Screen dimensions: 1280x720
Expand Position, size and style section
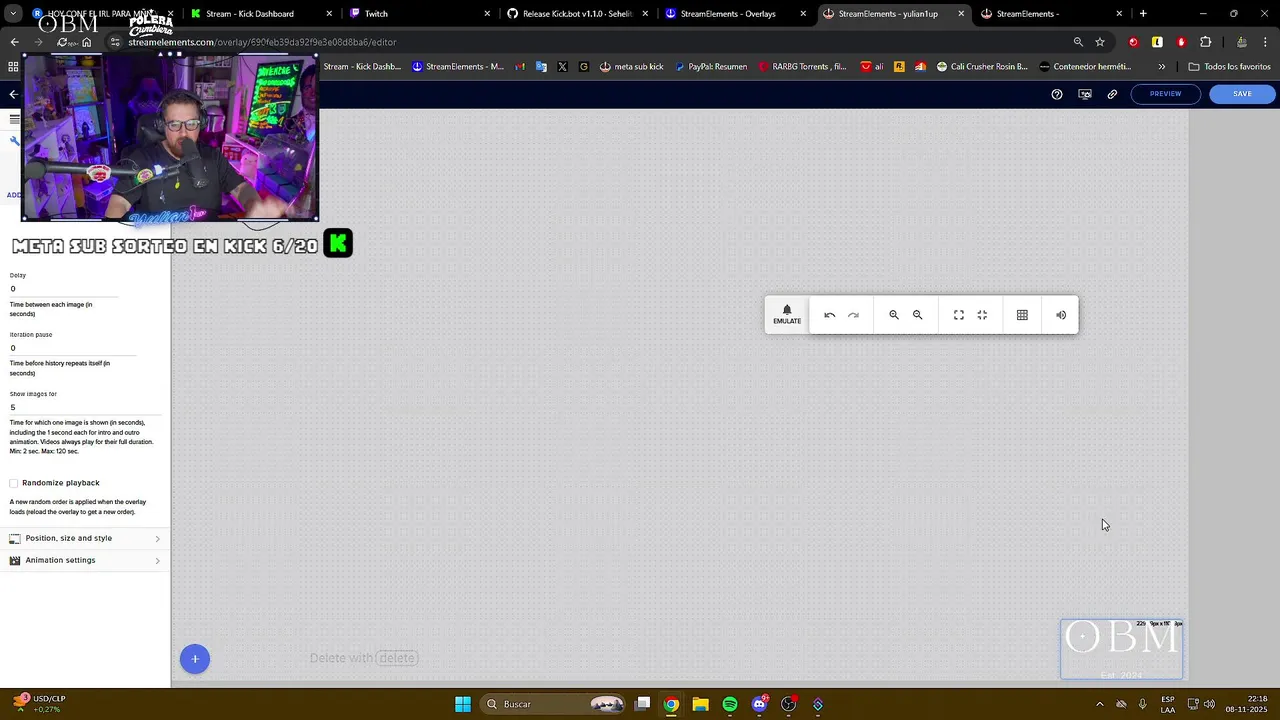[x=85, y=538]
